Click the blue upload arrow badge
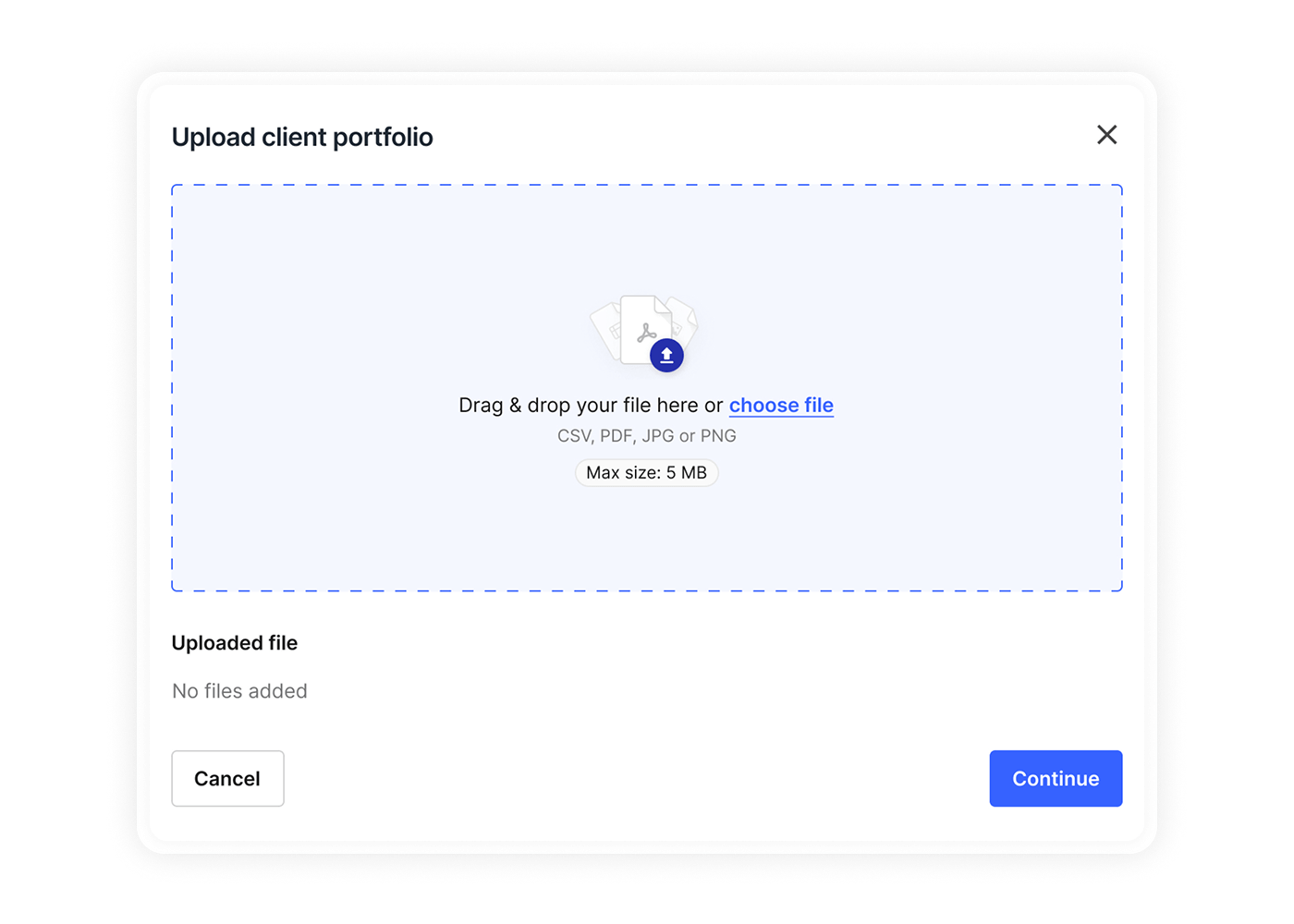The width and height of the screenshot is (1294, 924). point(666,355)
